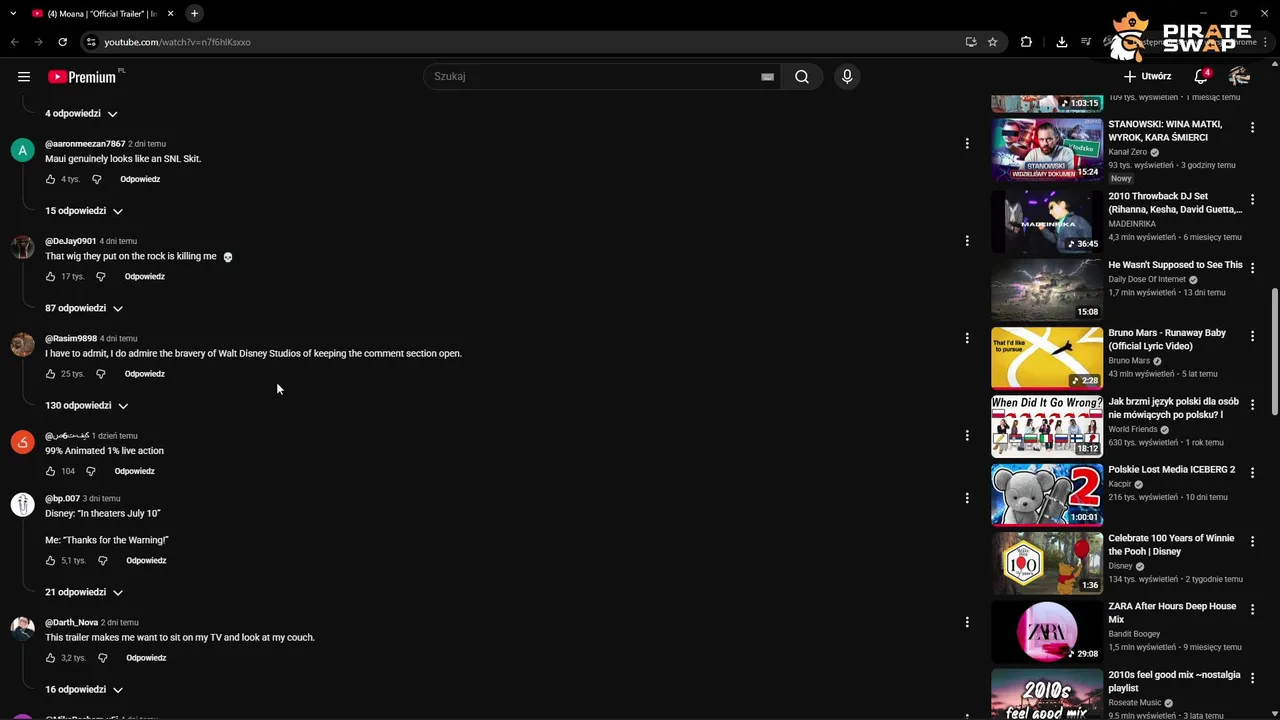Open Winnie the Pooh 100 Years thumbnail
The image size is (1280, 720).
[1047, 563]
